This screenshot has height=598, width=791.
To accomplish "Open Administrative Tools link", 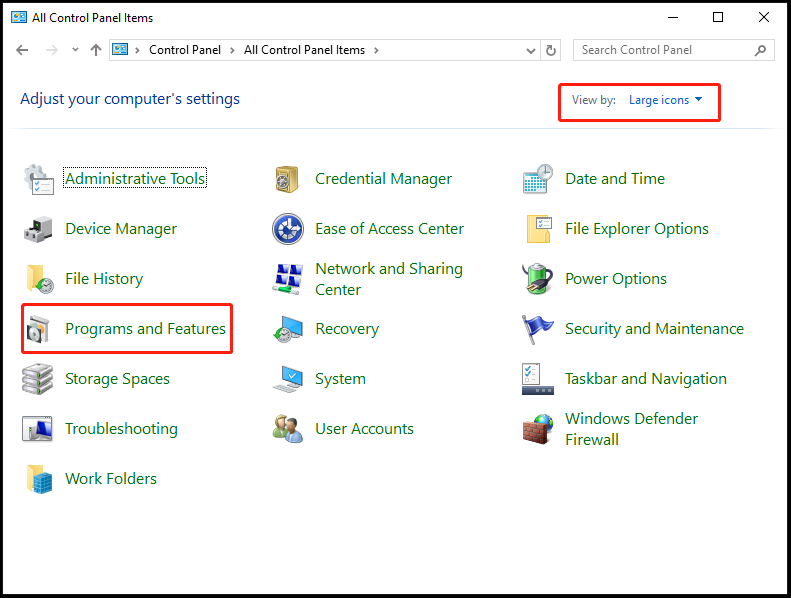I will pyautogui.click(x=135, y=178).
